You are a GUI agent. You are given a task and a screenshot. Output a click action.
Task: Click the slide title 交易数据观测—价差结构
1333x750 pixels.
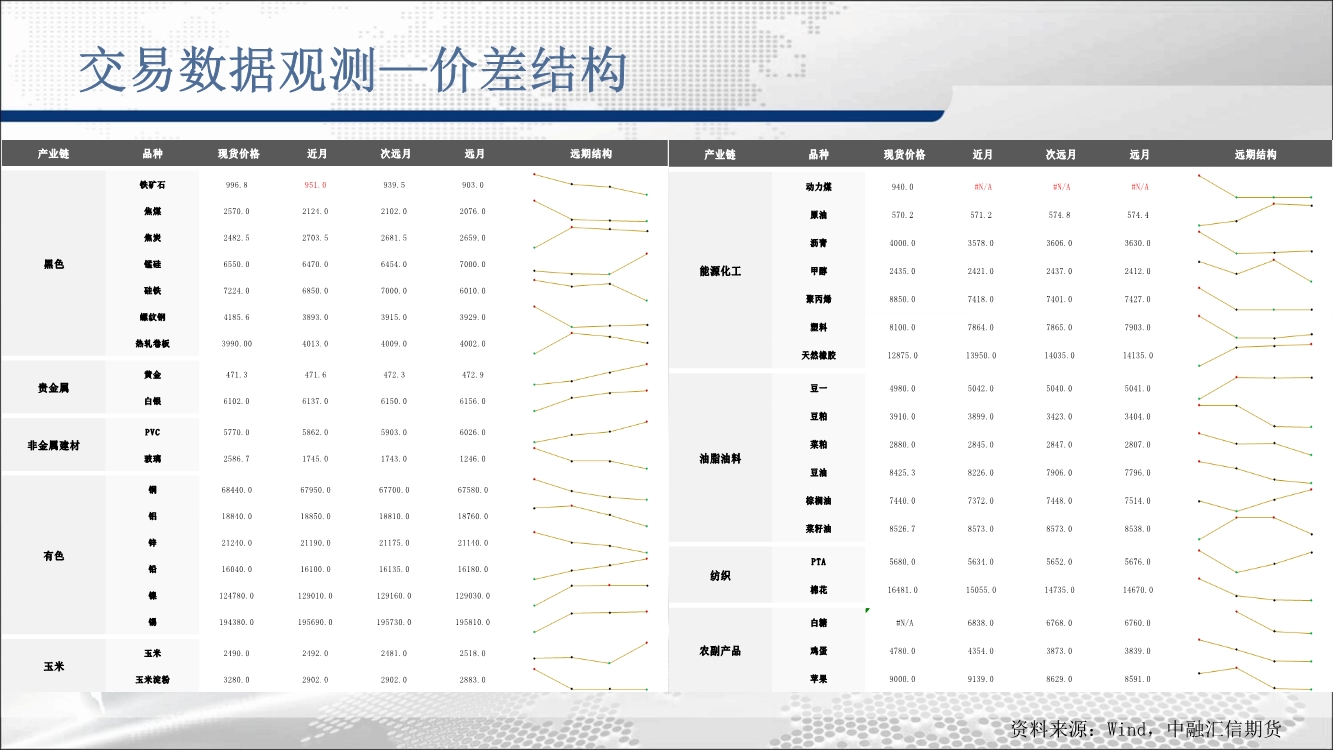pyautogui.click(x=353, y=72)
